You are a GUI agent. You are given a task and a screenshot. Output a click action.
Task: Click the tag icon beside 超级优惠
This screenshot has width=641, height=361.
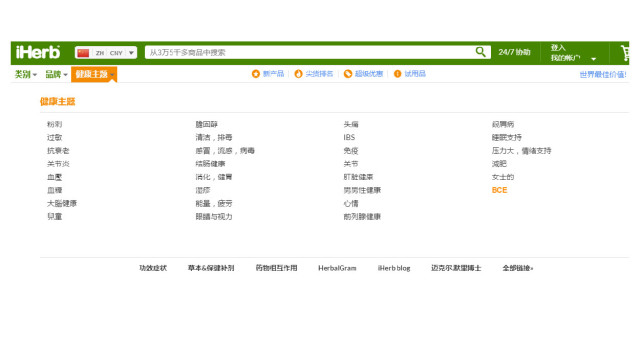click(x=348, y=74)
